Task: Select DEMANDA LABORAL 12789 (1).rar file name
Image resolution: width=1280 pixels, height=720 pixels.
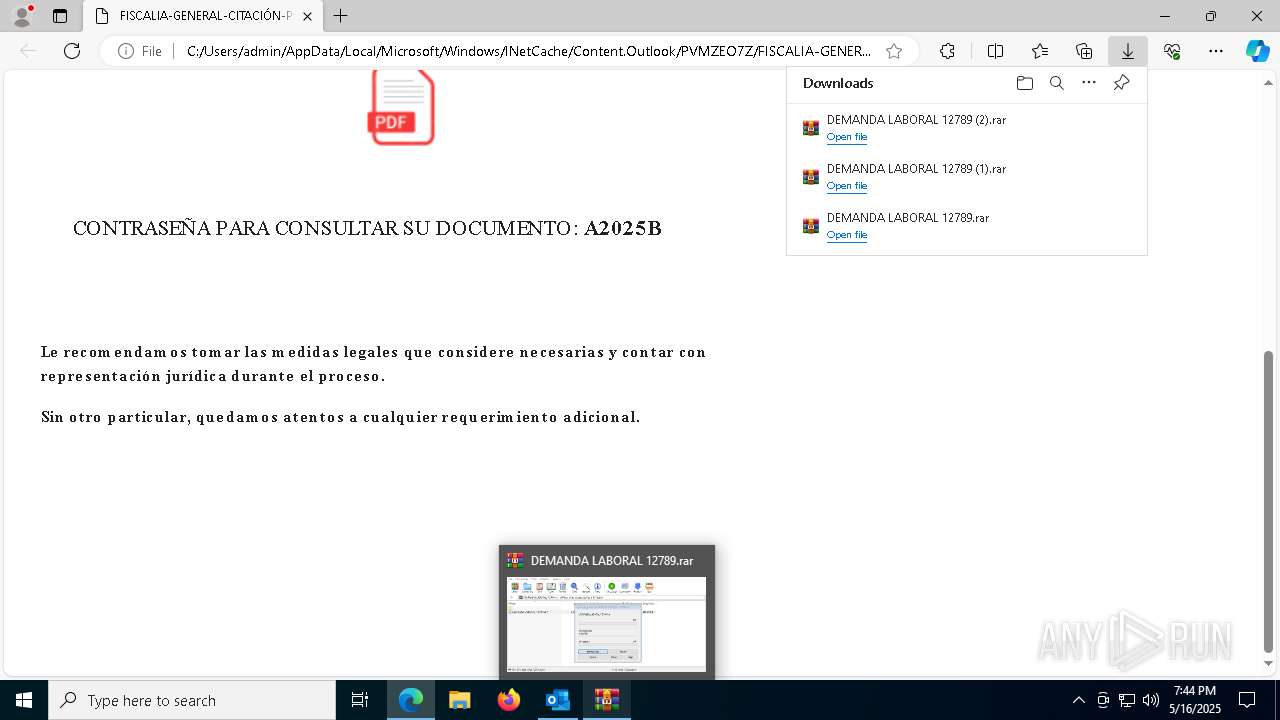Action: (916, 169)
